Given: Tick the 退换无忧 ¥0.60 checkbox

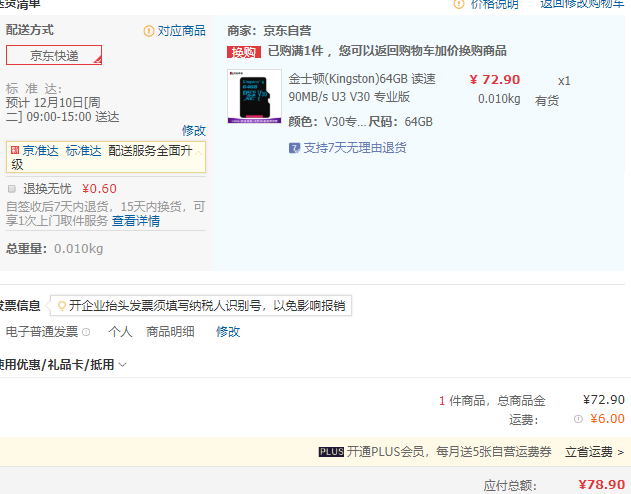Looking at the screenshot, I should pos(12,189).
